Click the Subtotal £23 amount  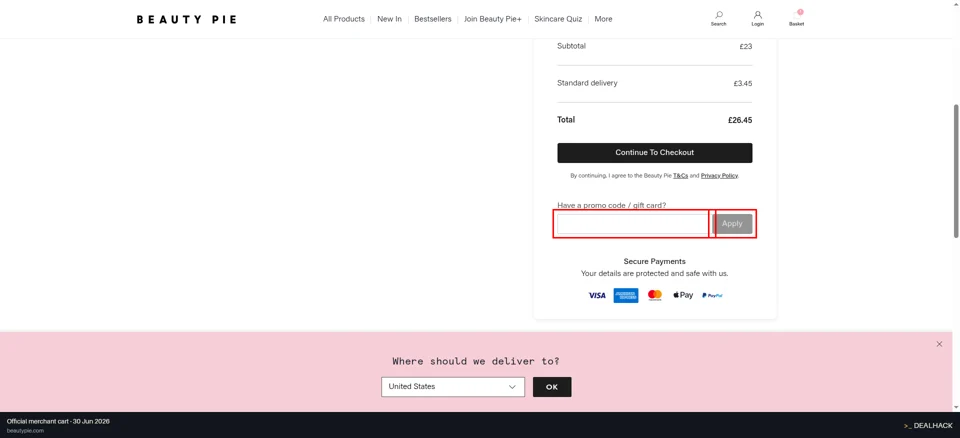click(x=746, y=47)
